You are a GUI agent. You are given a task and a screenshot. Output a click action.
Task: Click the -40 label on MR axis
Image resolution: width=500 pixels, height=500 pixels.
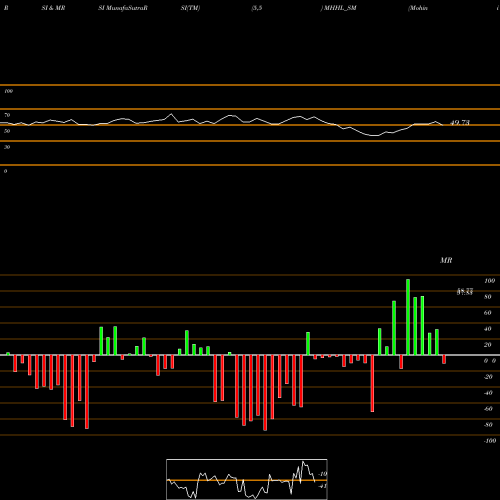488,393
